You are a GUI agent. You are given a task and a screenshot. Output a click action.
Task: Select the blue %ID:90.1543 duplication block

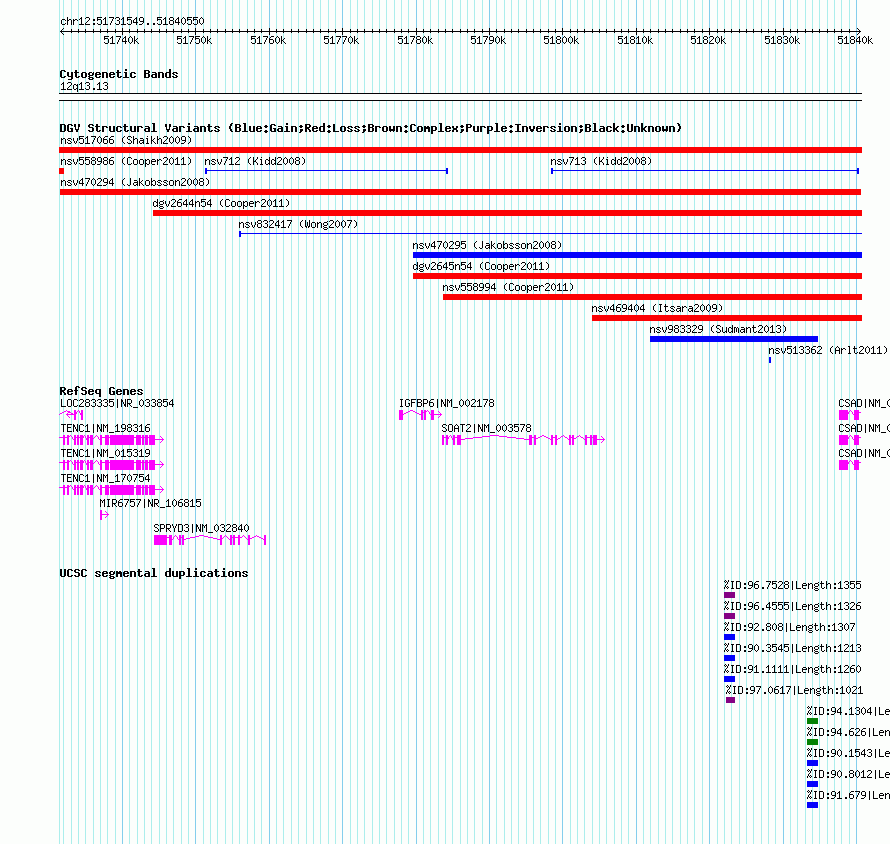(813, 763)
